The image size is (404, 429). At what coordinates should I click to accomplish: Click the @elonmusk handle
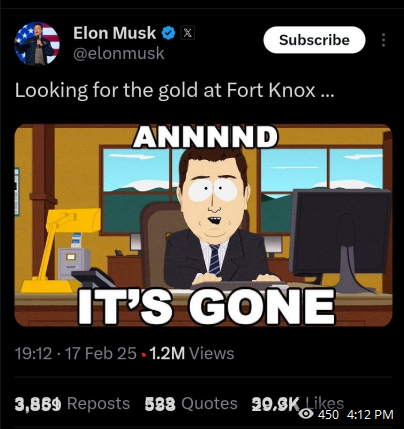coord(119,53)
